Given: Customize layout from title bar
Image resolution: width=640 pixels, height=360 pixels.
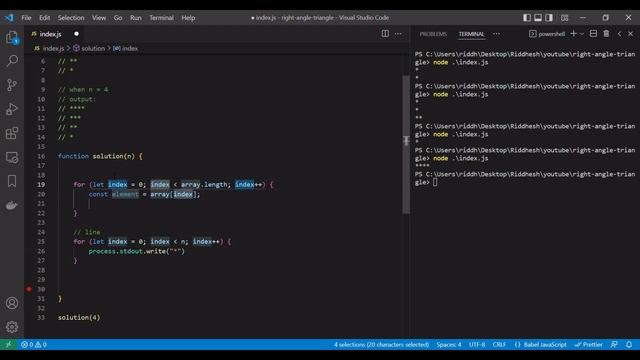Looking at the screenshot, I should [x=564, y=18].
